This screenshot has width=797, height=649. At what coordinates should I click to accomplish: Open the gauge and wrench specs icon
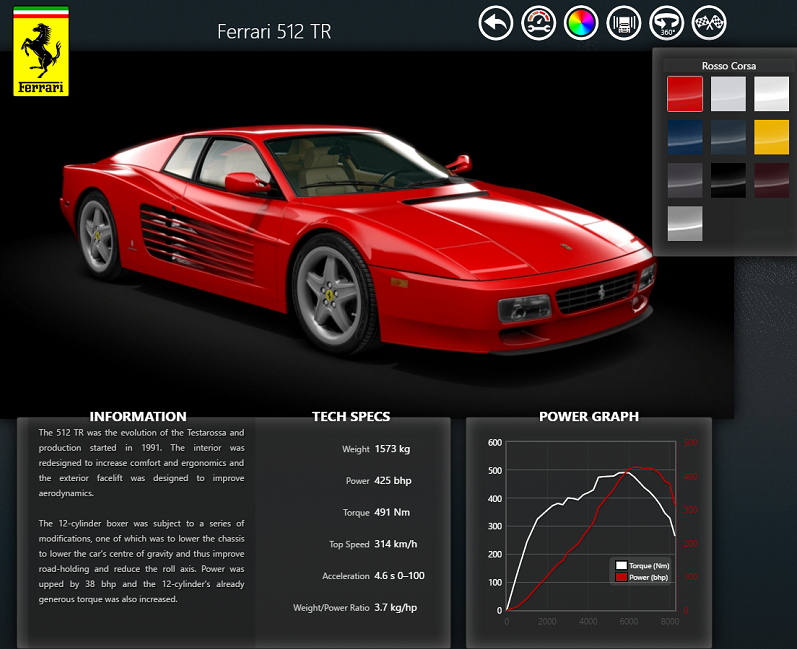(538, 22)
